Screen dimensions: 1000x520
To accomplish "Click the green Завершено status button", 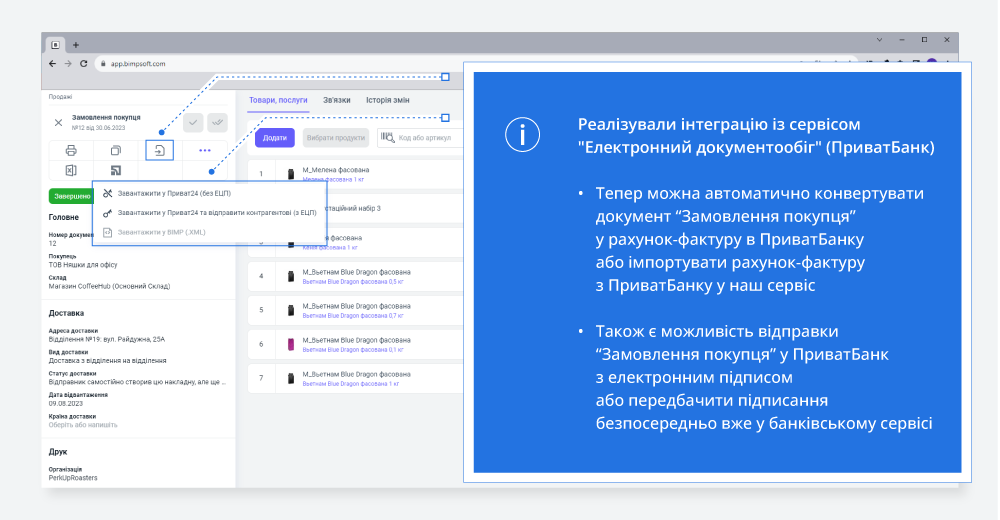I will tap(69, 196).
